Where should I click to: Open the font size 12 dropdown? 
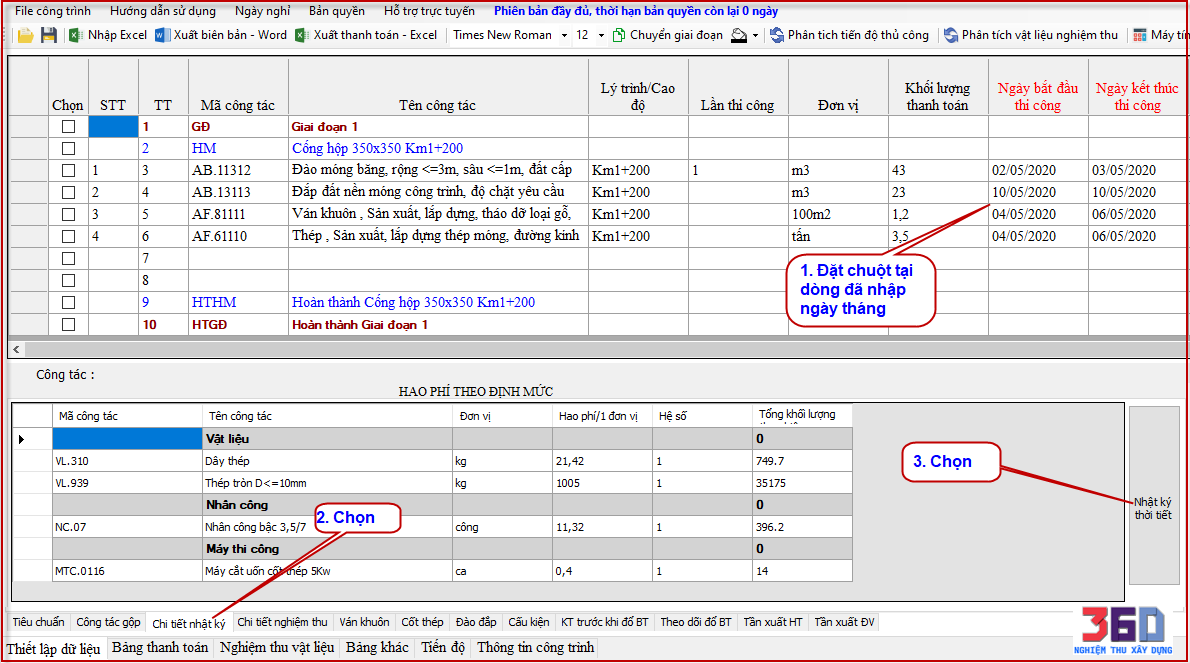[601, 35]
